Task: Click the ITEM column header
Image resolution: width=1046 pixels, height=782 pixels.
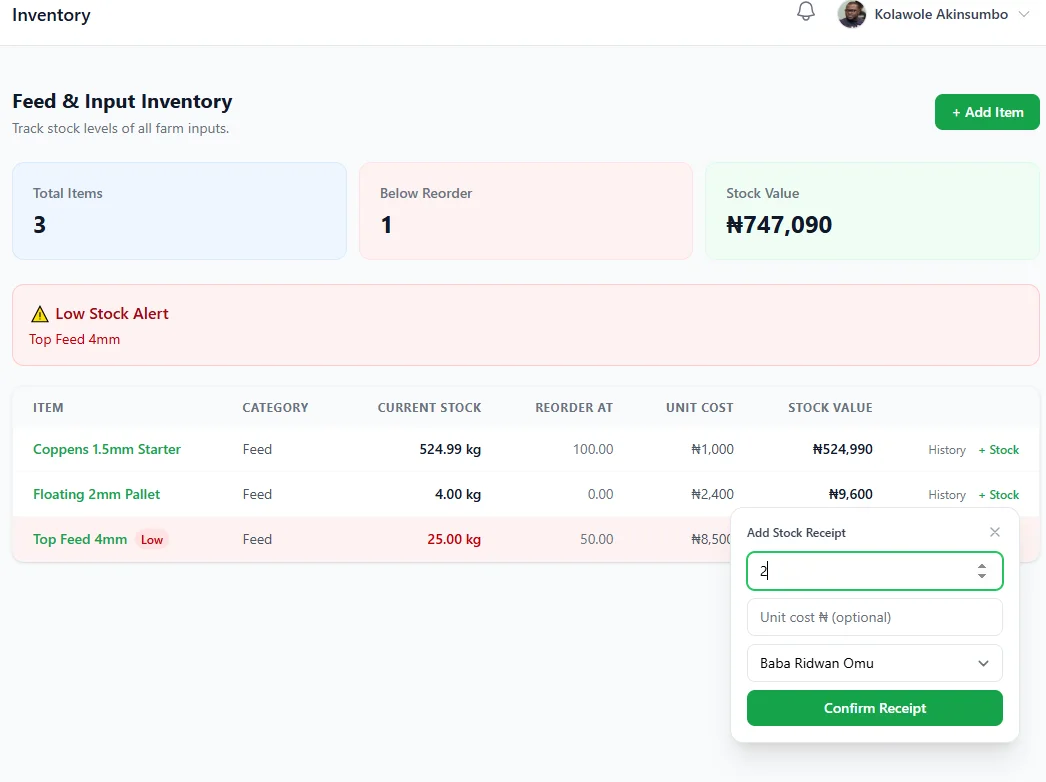Action: pos(48,408)
